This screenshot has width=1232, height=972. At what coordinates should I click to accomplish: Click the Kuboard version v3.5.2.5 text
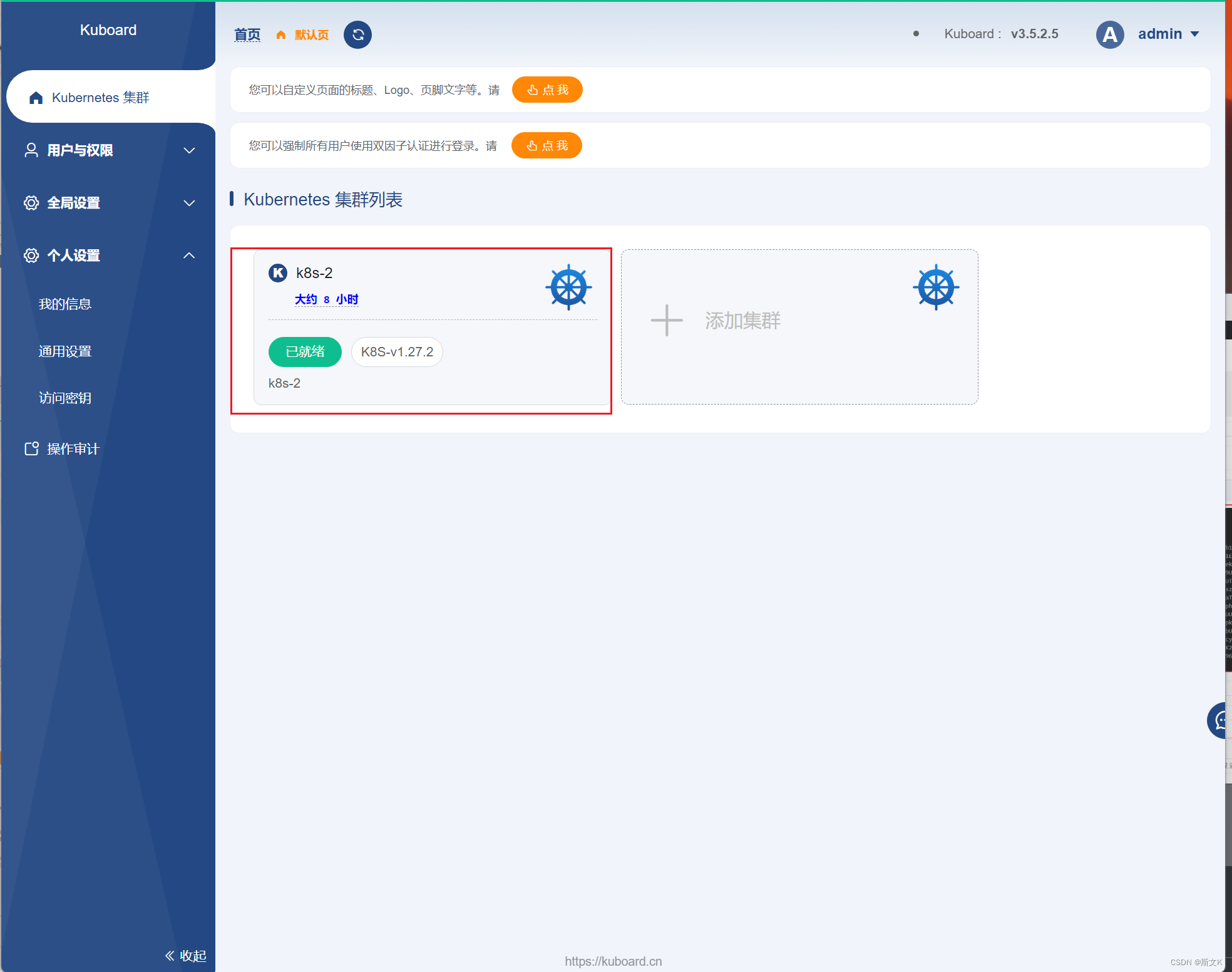(1034, 34)
